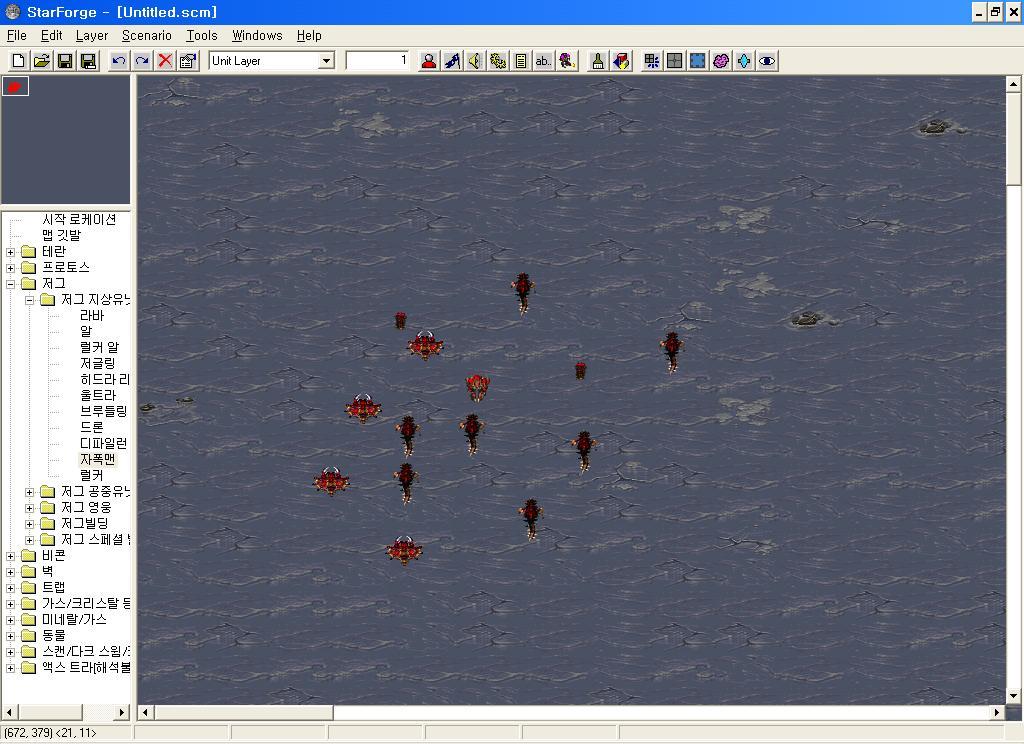Open the sound manager speaker icon

(x=475, y=61)
